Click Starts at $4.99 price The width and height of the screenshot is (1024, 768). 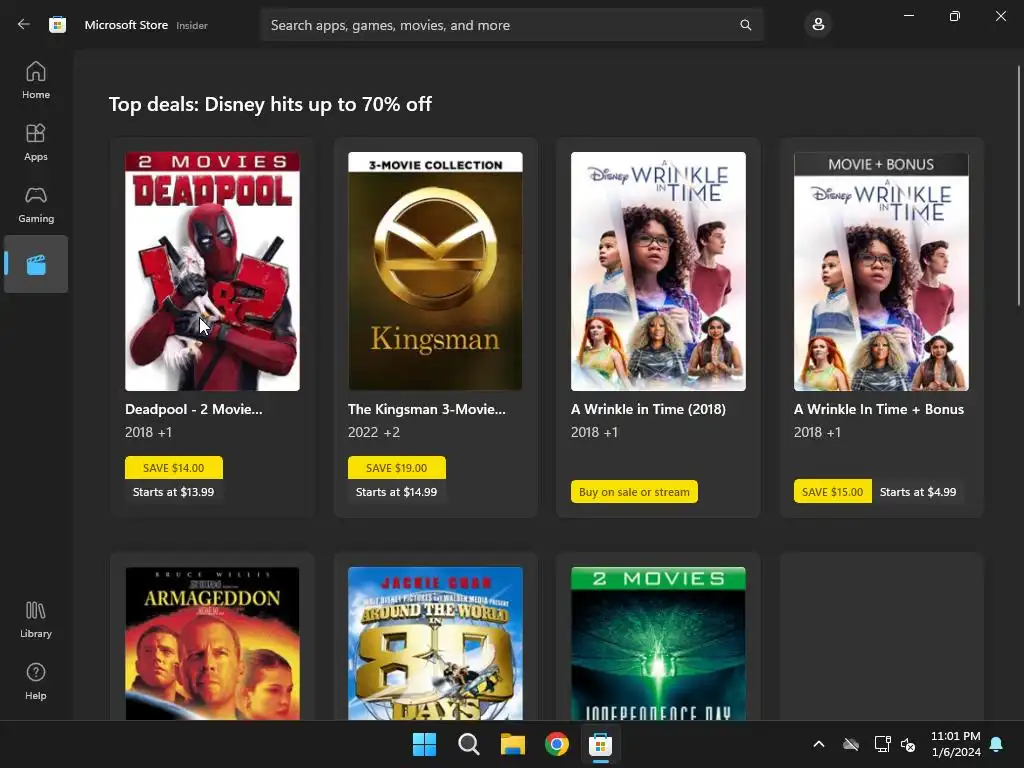[x=918, y=492]
